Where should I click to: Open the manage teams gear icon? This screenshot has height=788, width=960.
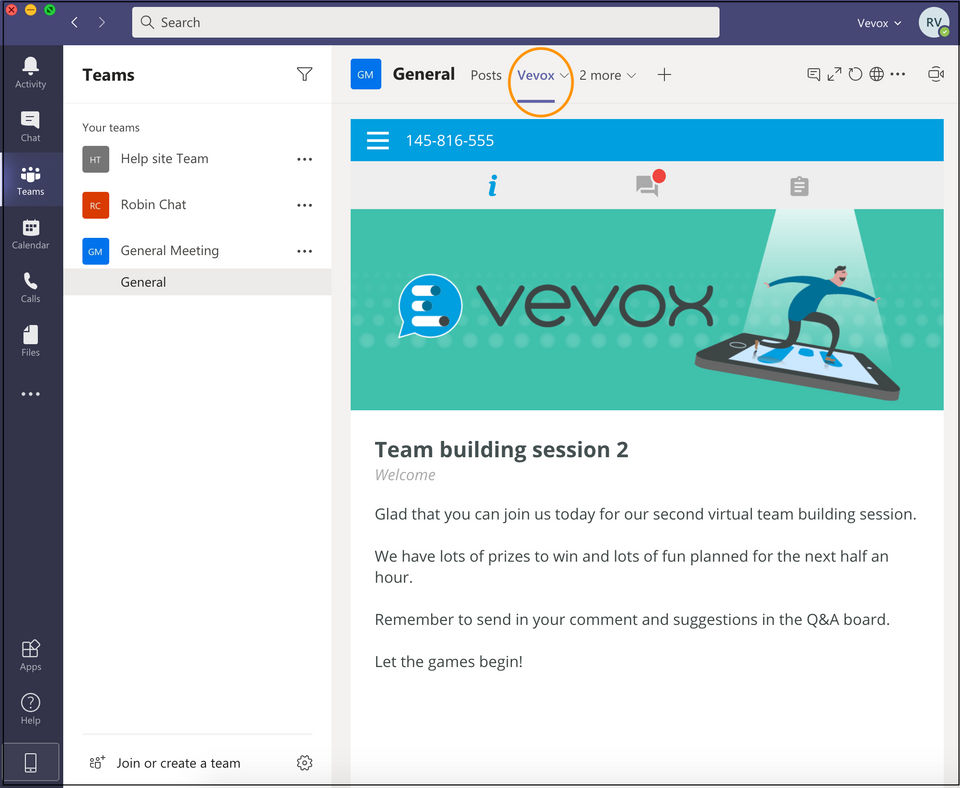tap(304, 762)
